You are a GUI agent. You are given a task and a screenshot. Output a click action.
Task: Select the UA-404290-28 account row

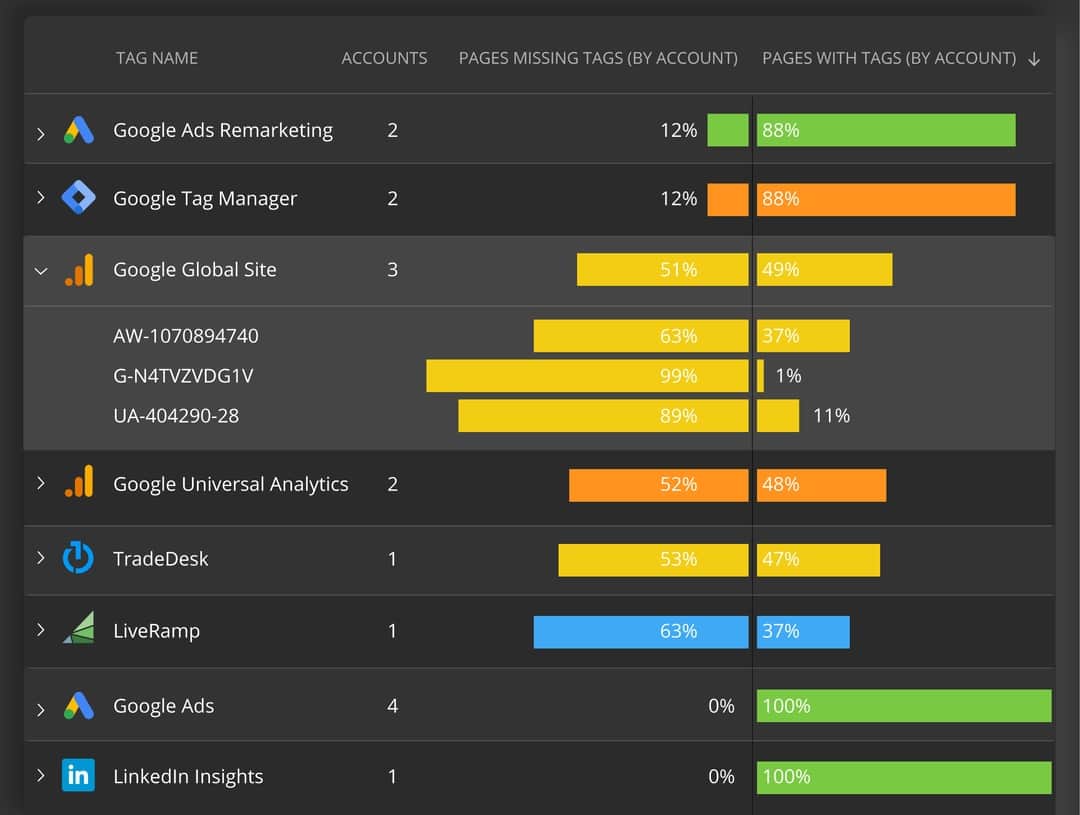539,415
